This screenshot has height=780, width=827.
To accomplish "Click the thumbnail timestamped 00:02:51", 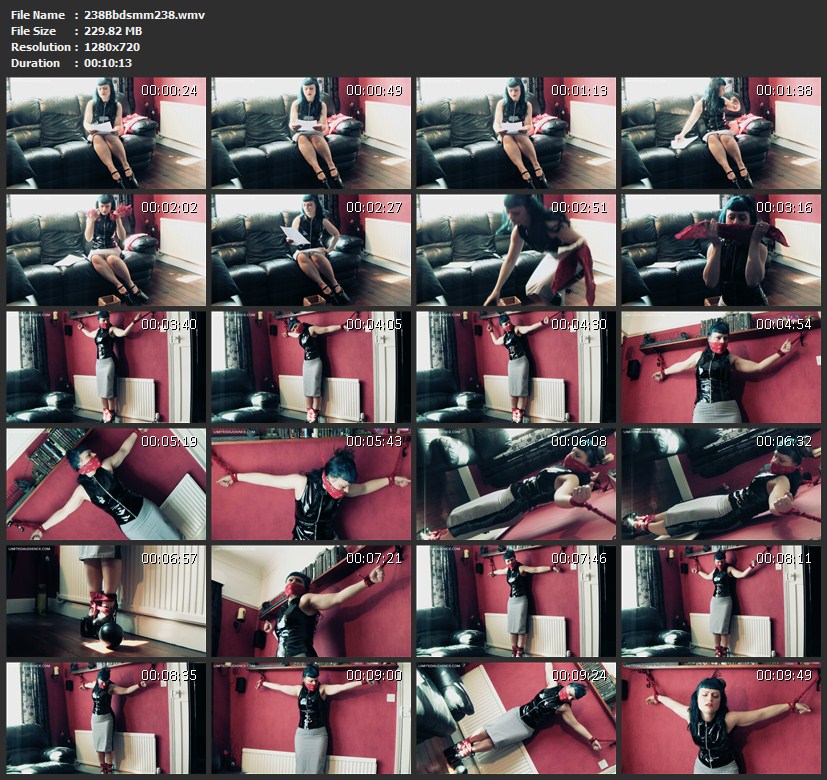I will 516,250.
